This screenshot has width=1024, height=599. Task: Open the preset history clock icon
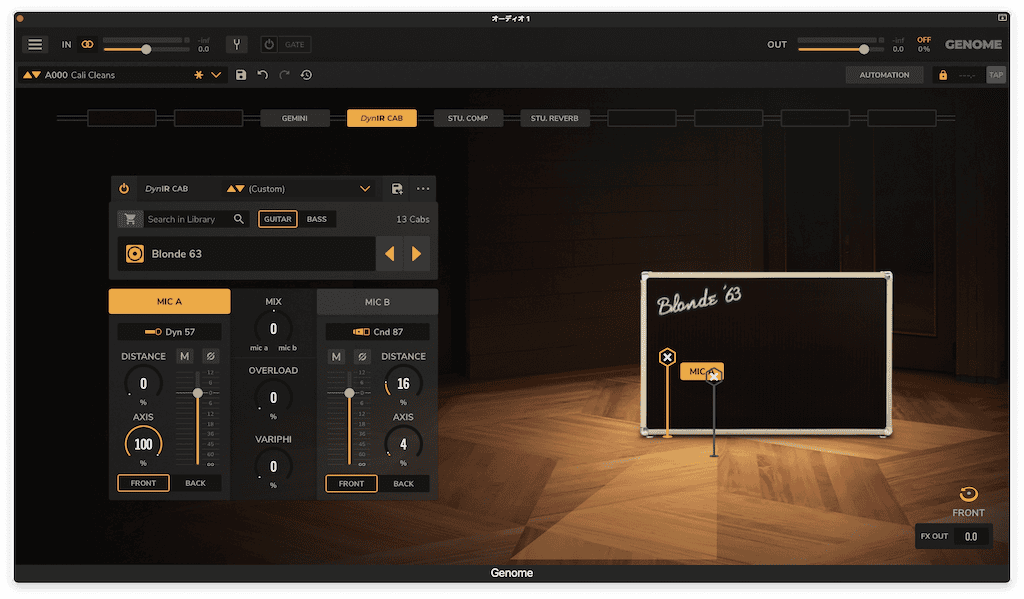[306, 75]
